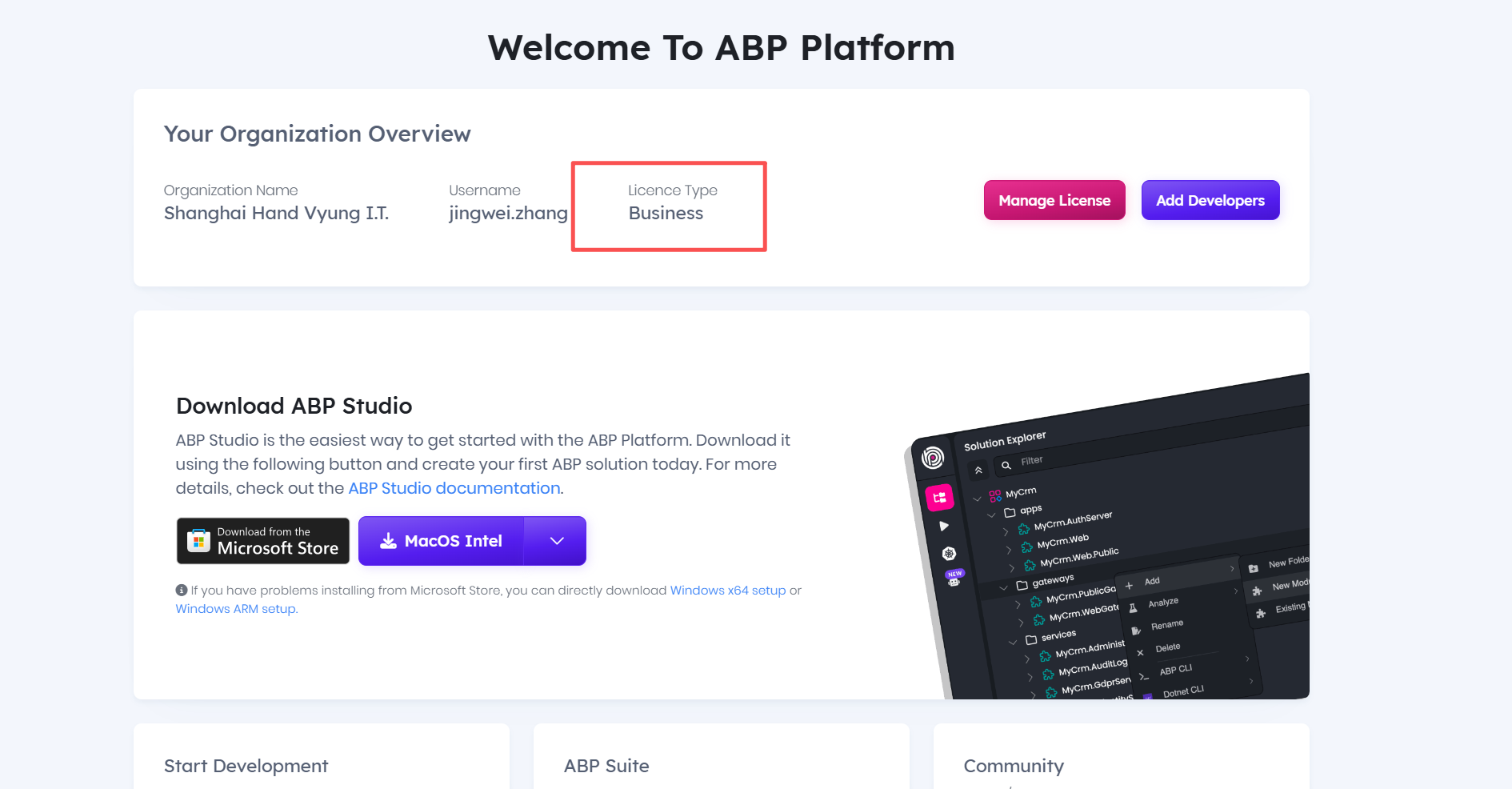Viewport: 1512px width, 789px height.
Task: Open the platform dropdown arrow next to MacOS Intel
Action: tap(557, 541)
